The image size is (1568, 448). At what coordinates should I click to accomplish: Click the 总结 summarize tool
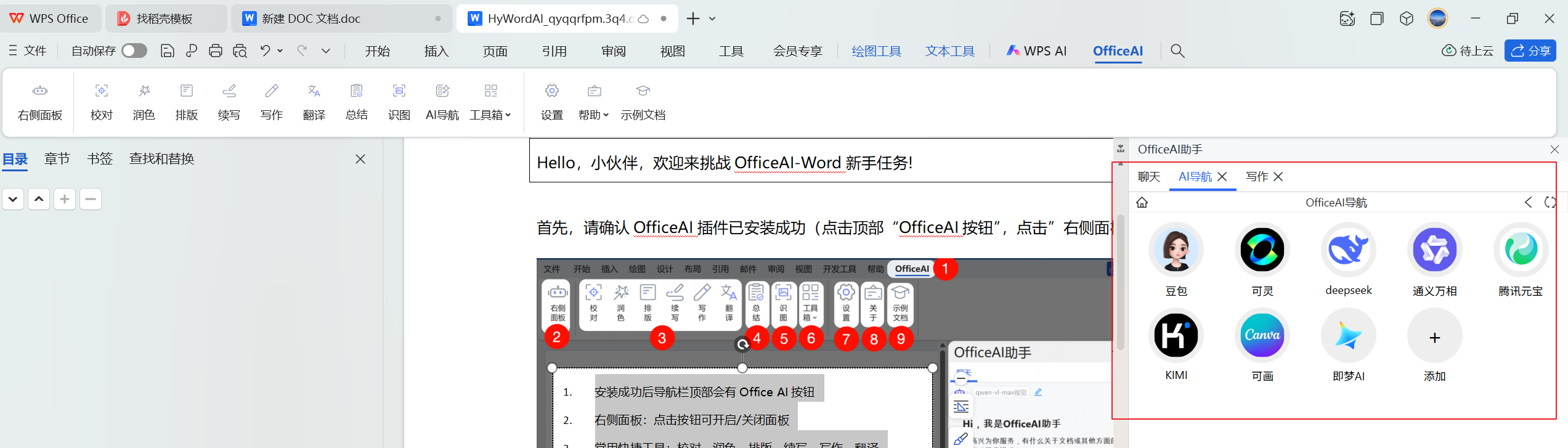point(357,102)
